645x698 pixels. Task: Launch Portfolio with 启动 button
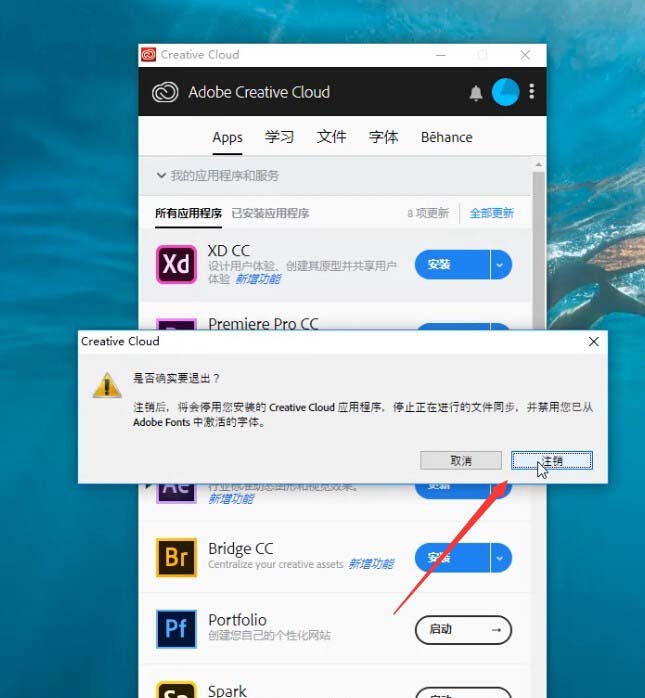pyautogui.click(x=463, y=629)
